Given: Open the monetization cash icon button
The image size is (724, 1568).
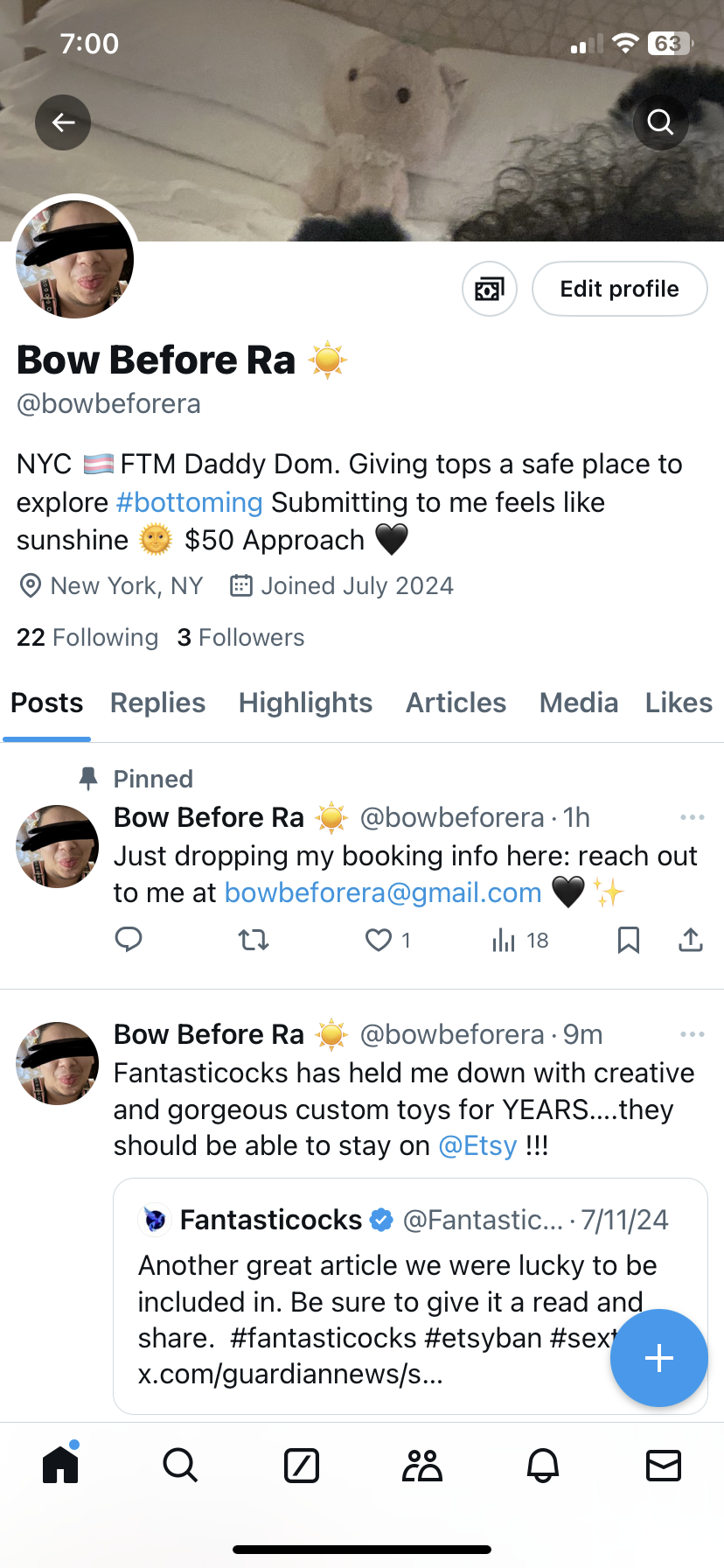Looking at the screenshot, I should 490,289.
